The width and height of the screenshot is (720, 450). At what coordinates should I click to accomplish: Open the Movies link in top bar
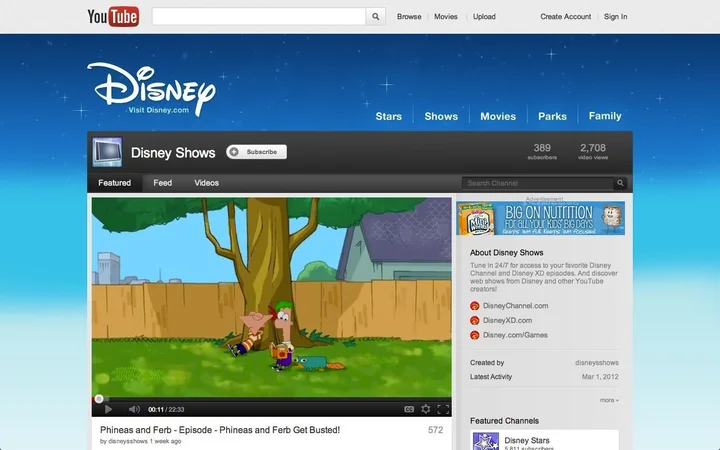446,17
